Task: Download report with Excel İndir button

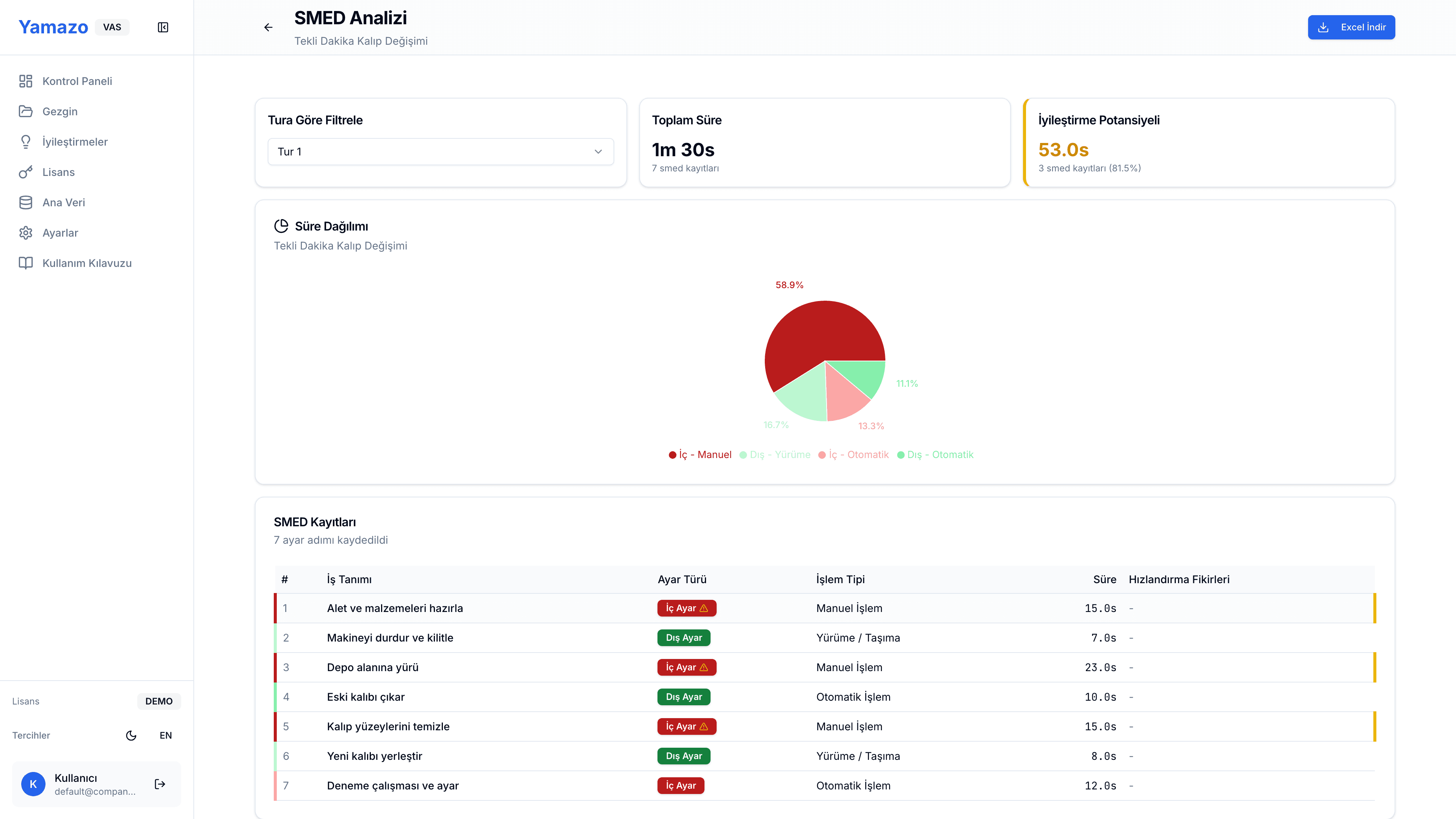Action: [1351, 27]
